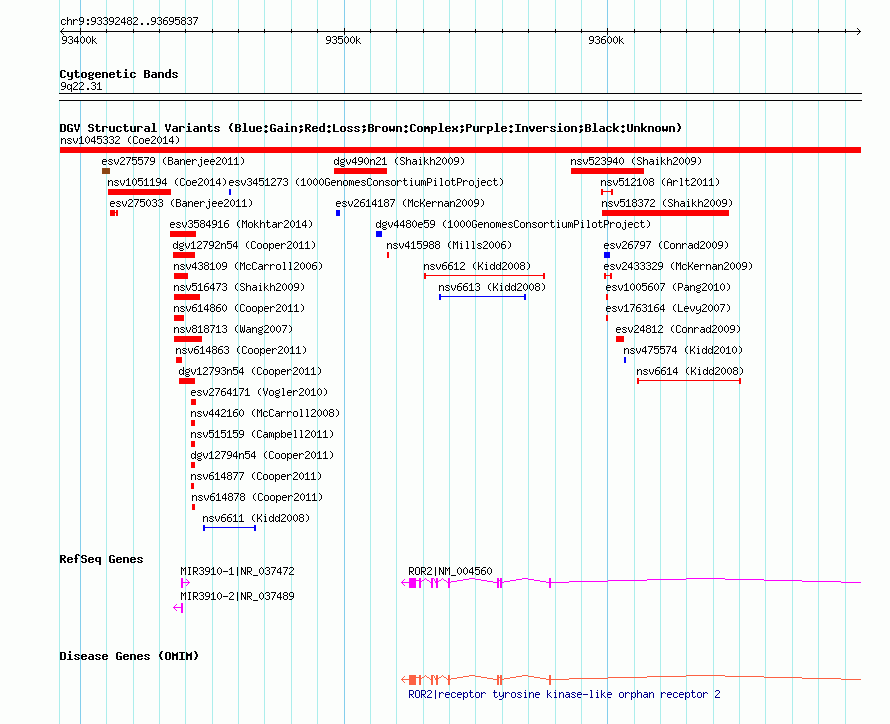The height and width of the screenshot is (724, 890).
Task: Select the dgv12793n54 (Cooper2011) red bar
Action: [x=187, y=381]
